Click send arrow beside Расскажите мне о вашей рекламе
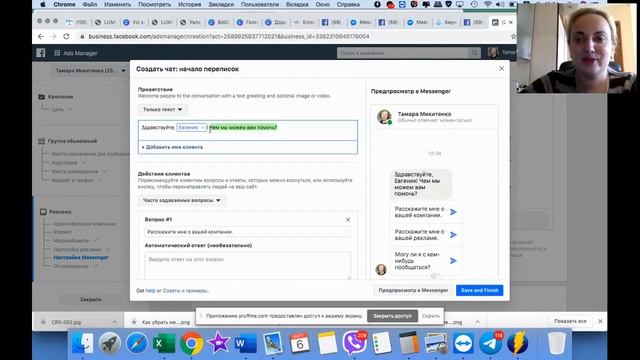 [x=453, y=235]
